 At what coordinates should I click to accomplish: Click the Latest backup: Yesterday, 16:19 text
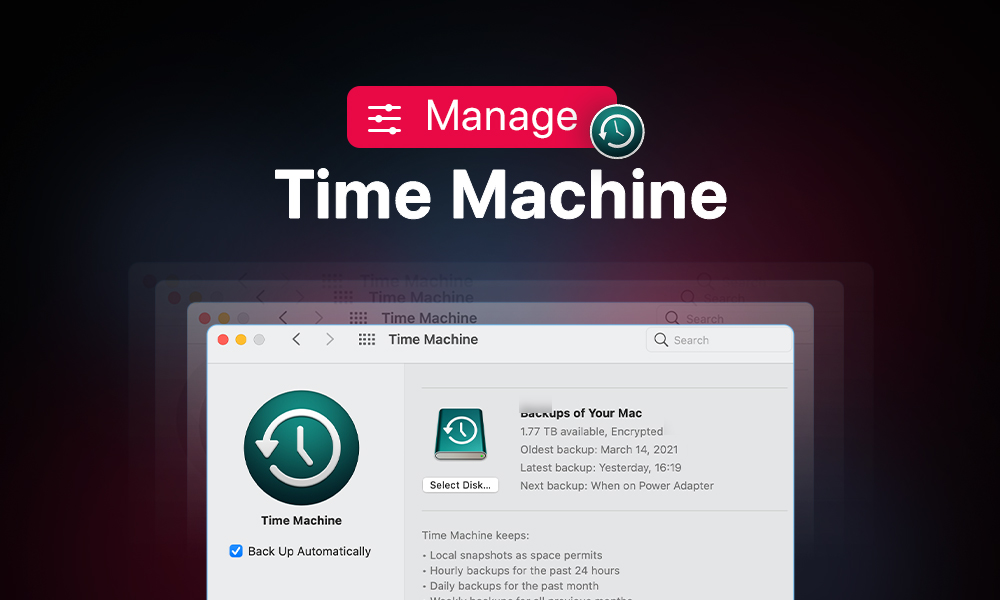click(600, 467)
